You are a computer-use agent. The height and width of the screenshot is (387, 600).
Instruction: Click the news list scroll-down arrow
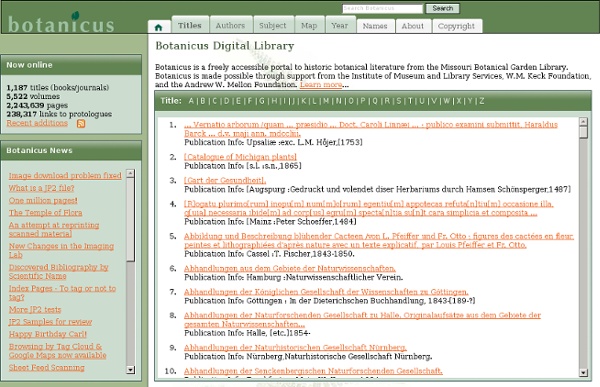pyautogui.click(x=130, y=370)
